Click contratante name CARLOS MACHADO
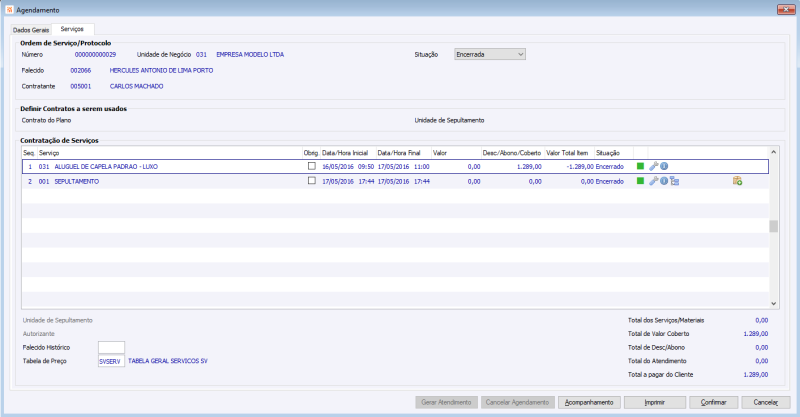800x417 pixels. (x=136, y=86)
